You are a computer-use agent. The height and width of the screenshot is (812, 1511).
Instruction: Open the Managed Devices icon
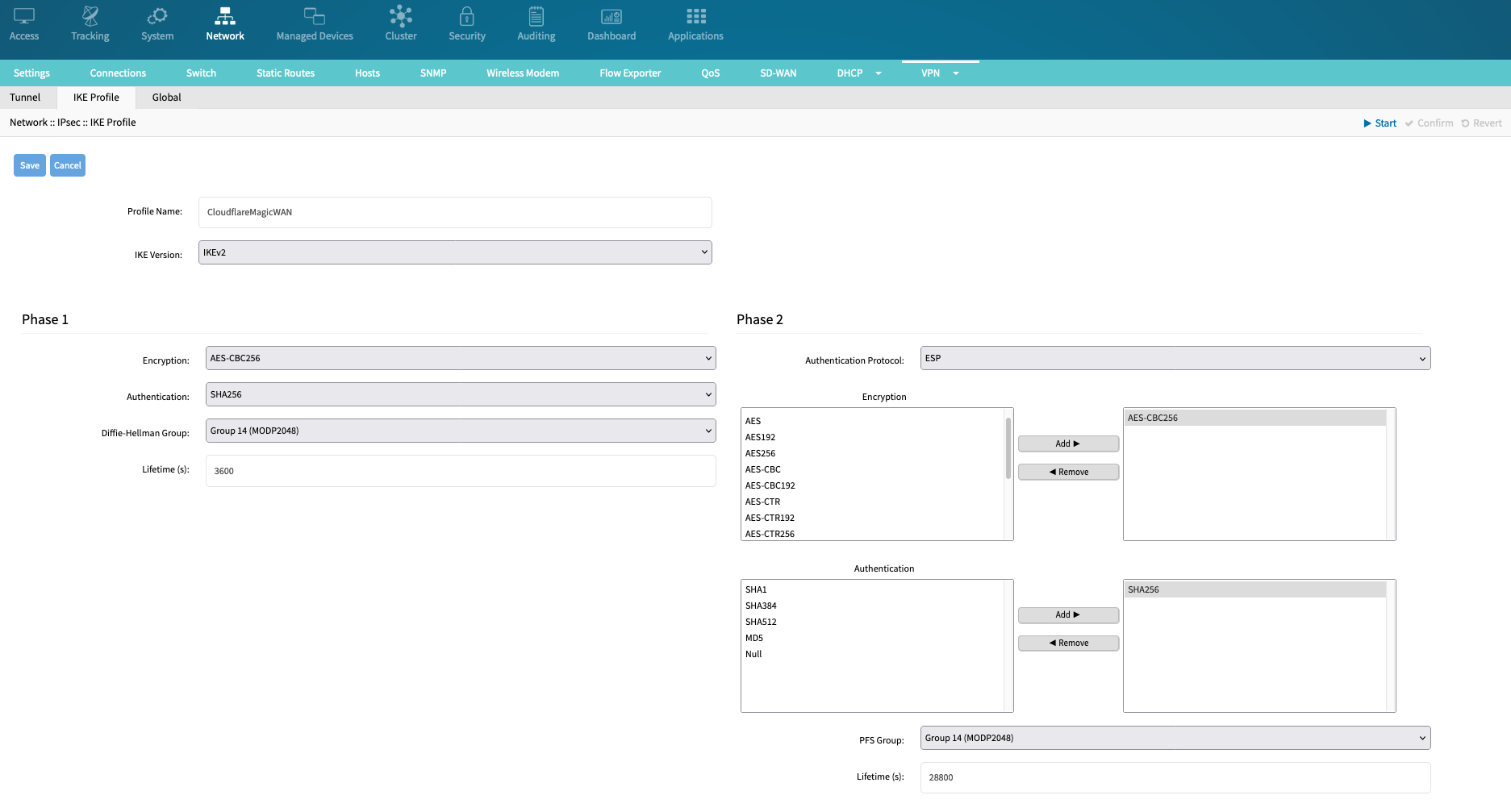pyautogui.click(x=315, y=16)
